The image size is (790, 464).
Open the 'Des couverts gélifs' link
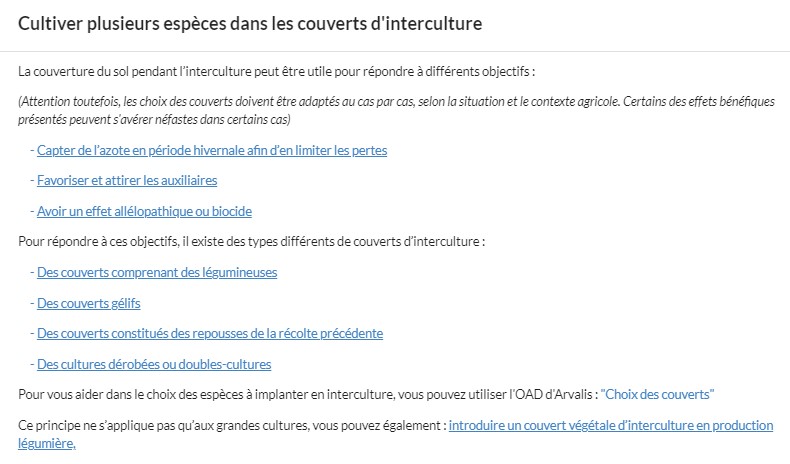89,303
